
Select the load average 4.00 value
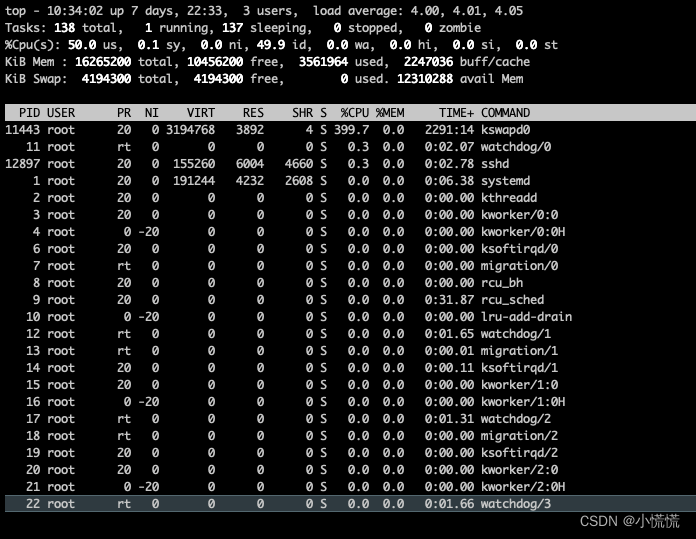click(425, 11)
